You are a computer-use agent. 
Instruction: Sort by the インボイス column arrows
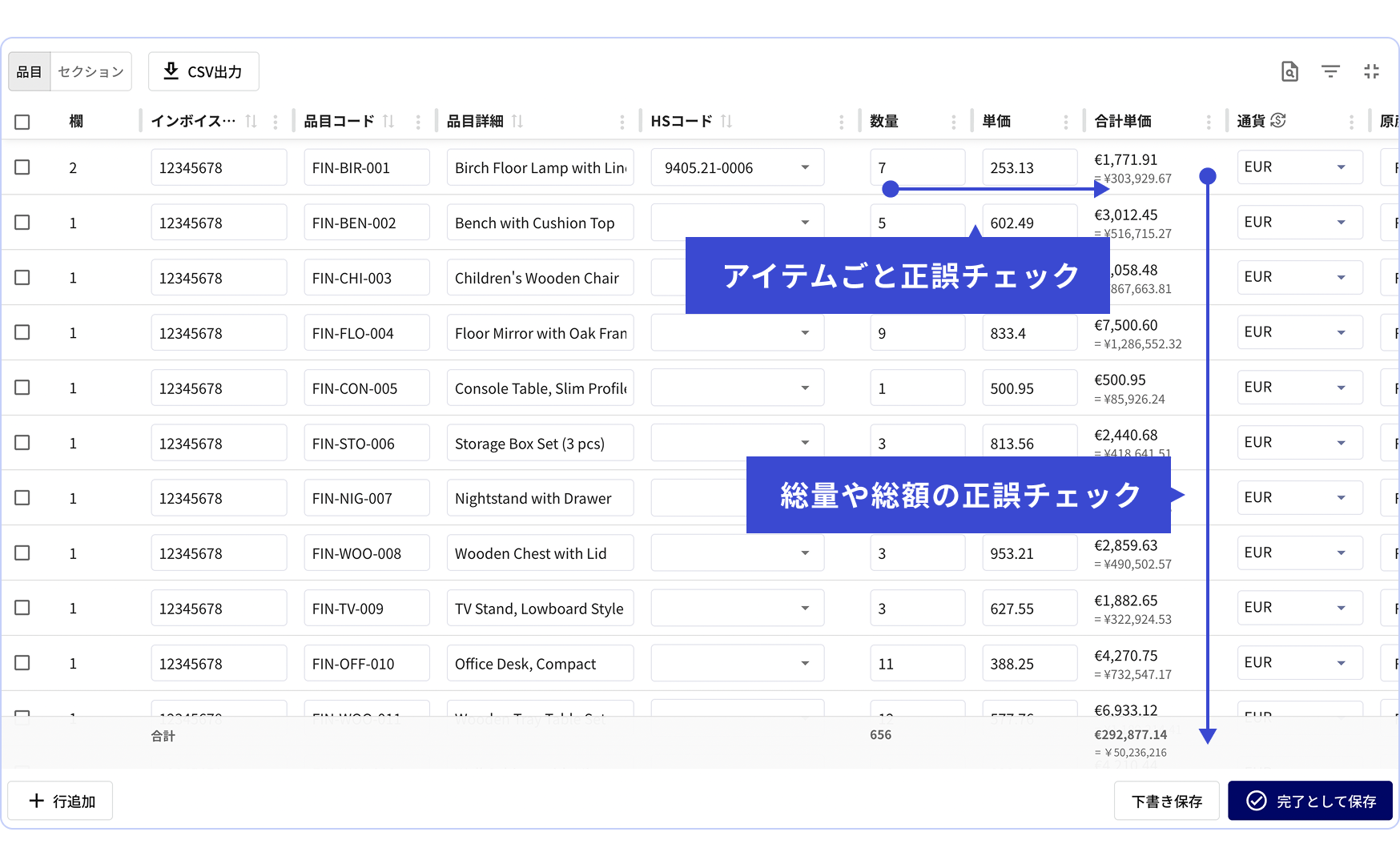[251, 121]
